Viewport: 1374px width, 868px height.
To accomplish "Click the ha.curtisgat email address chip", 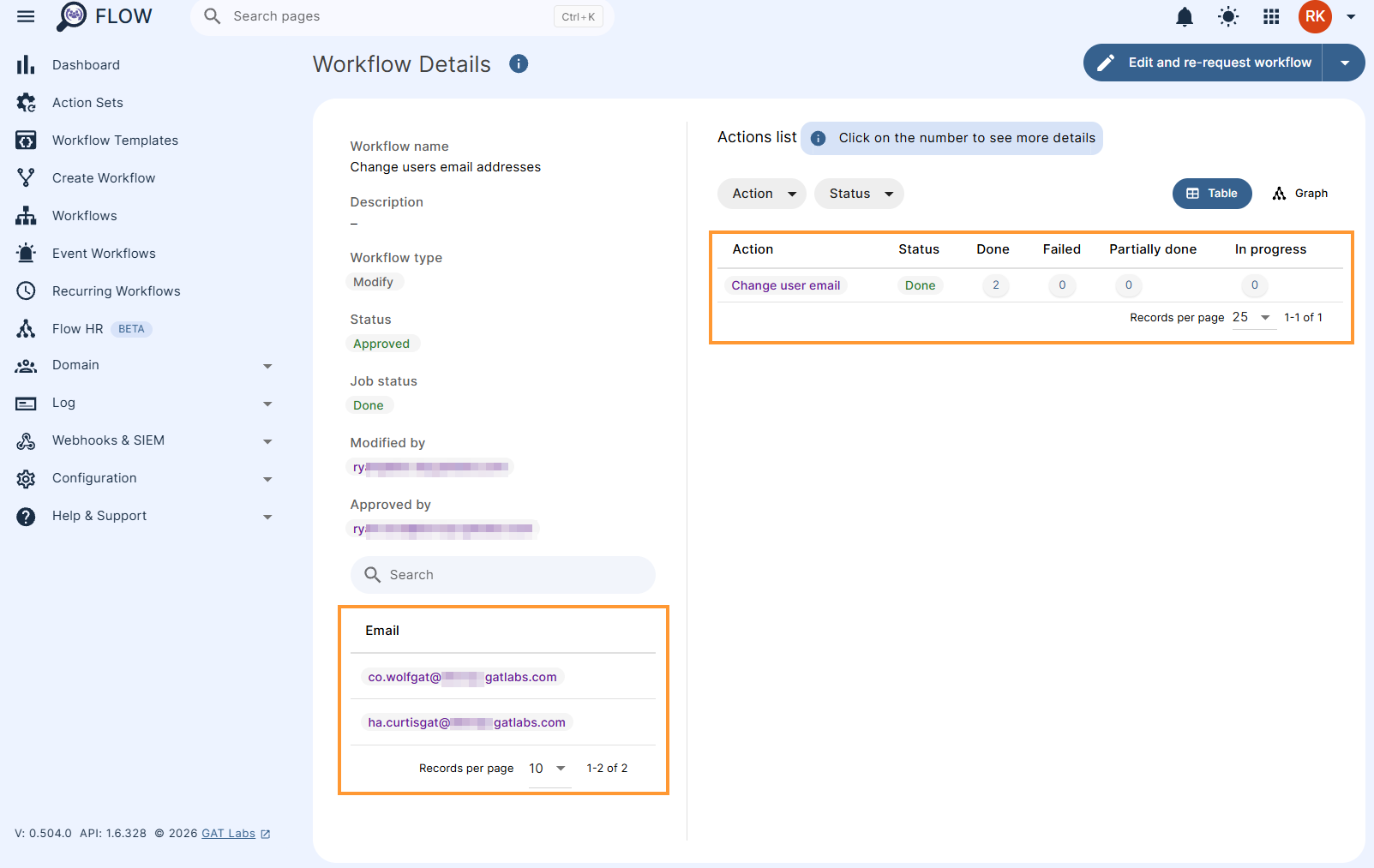I will click(x=466, y=722).
